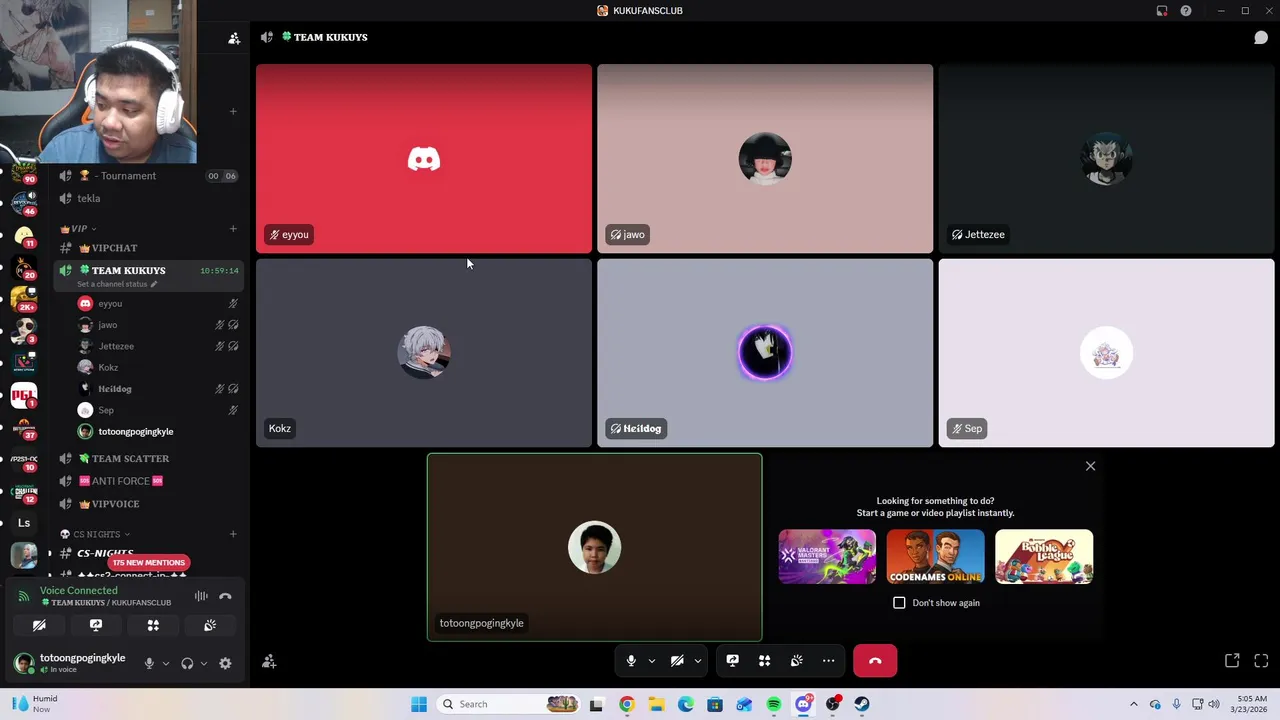Focus totoongpogingkyle's own video tile
The width and height of the screenshot is (1280, 720).
click(x=594, y=547)
